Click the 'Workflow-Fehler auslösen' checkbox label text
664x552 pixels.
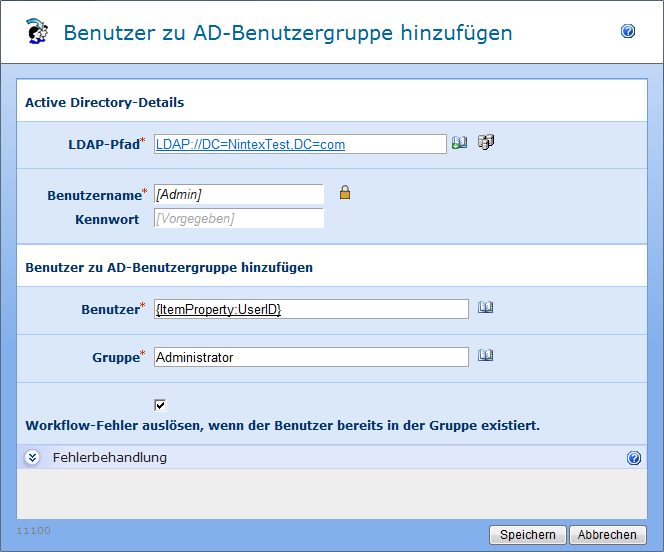[x=282, y=425]
